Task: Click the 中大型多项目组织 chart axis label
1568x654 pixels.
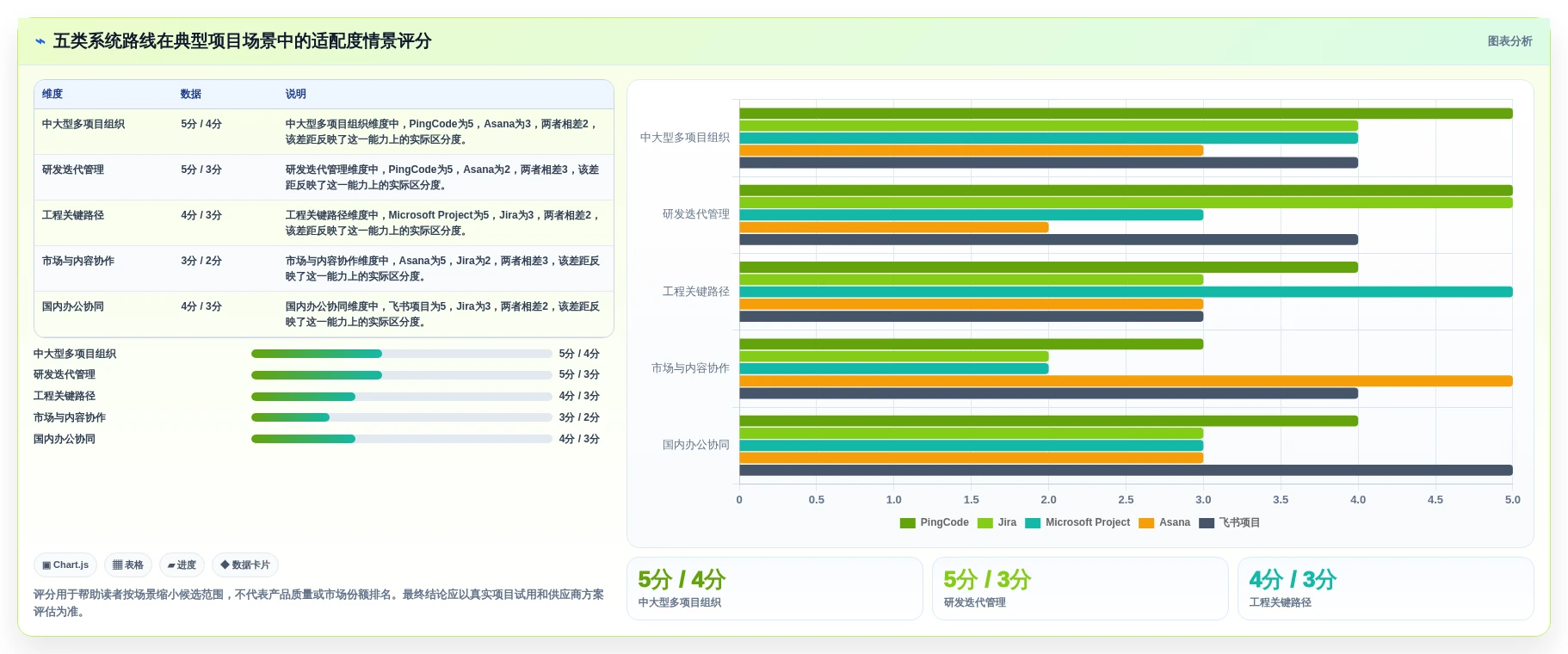Action: coord(685,138)
